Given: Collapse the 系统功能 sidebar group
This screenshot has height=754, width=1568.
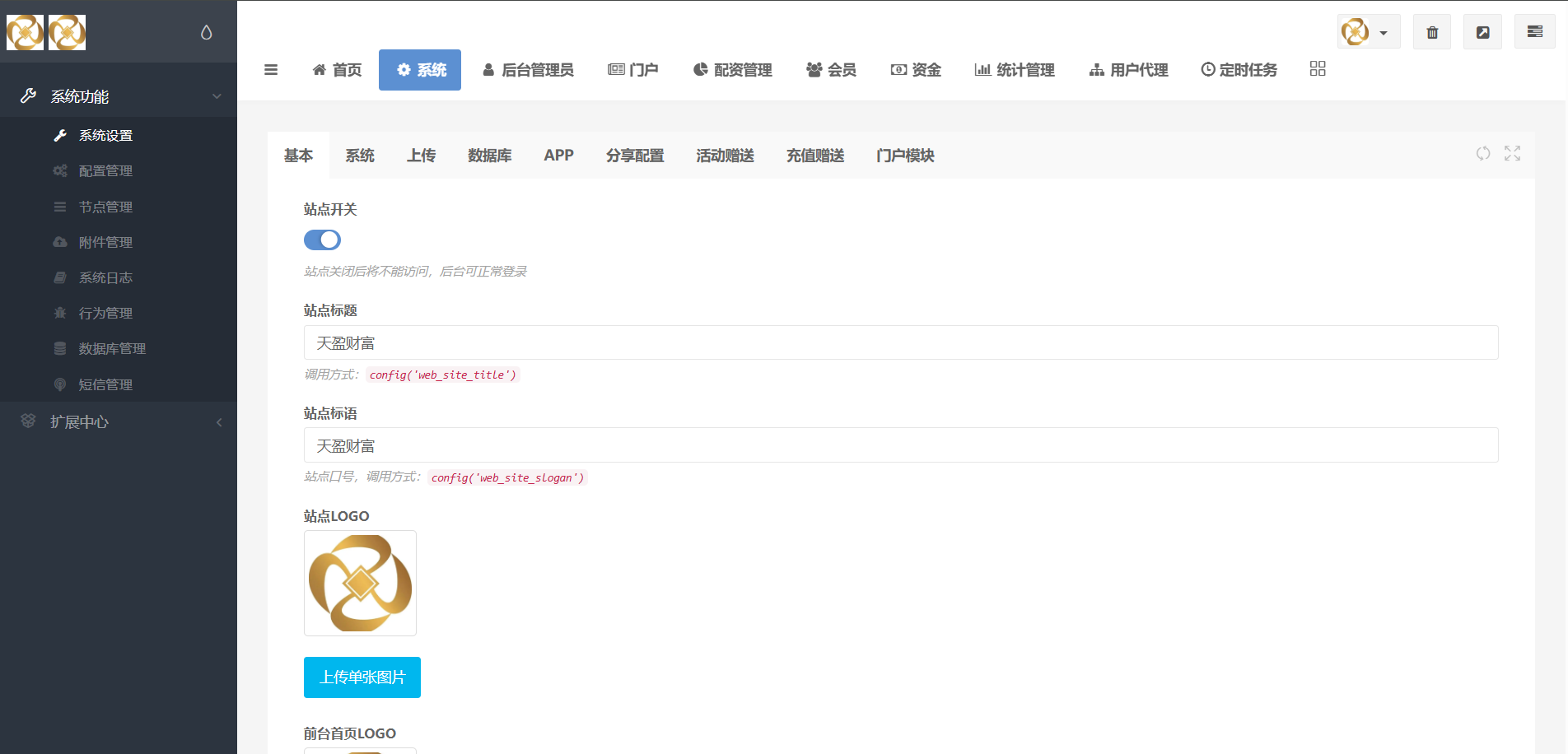Looking at the screenshot, I should (x=119, y=96).
